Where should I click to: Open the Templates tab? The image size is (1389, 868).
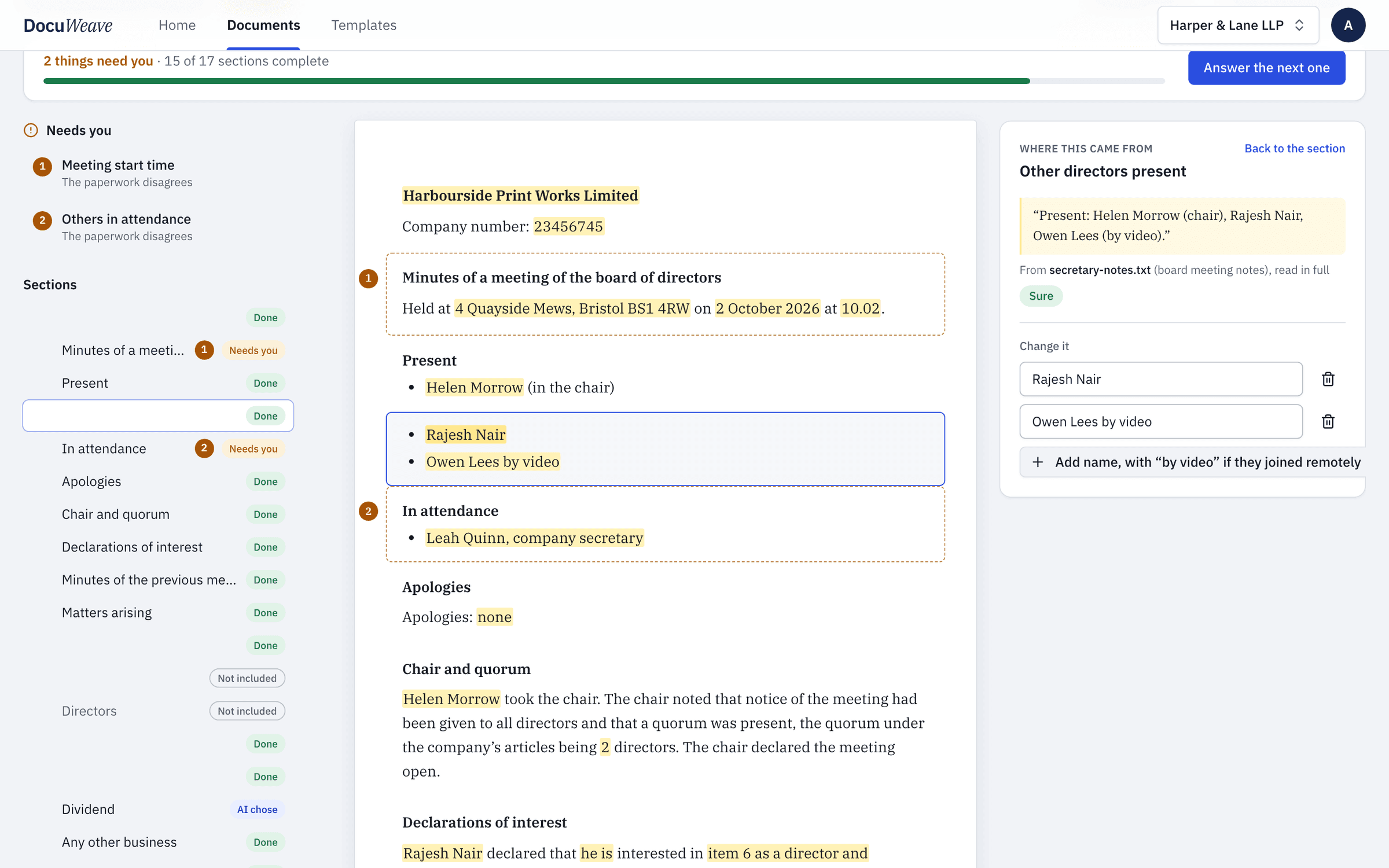coord(363,25)
